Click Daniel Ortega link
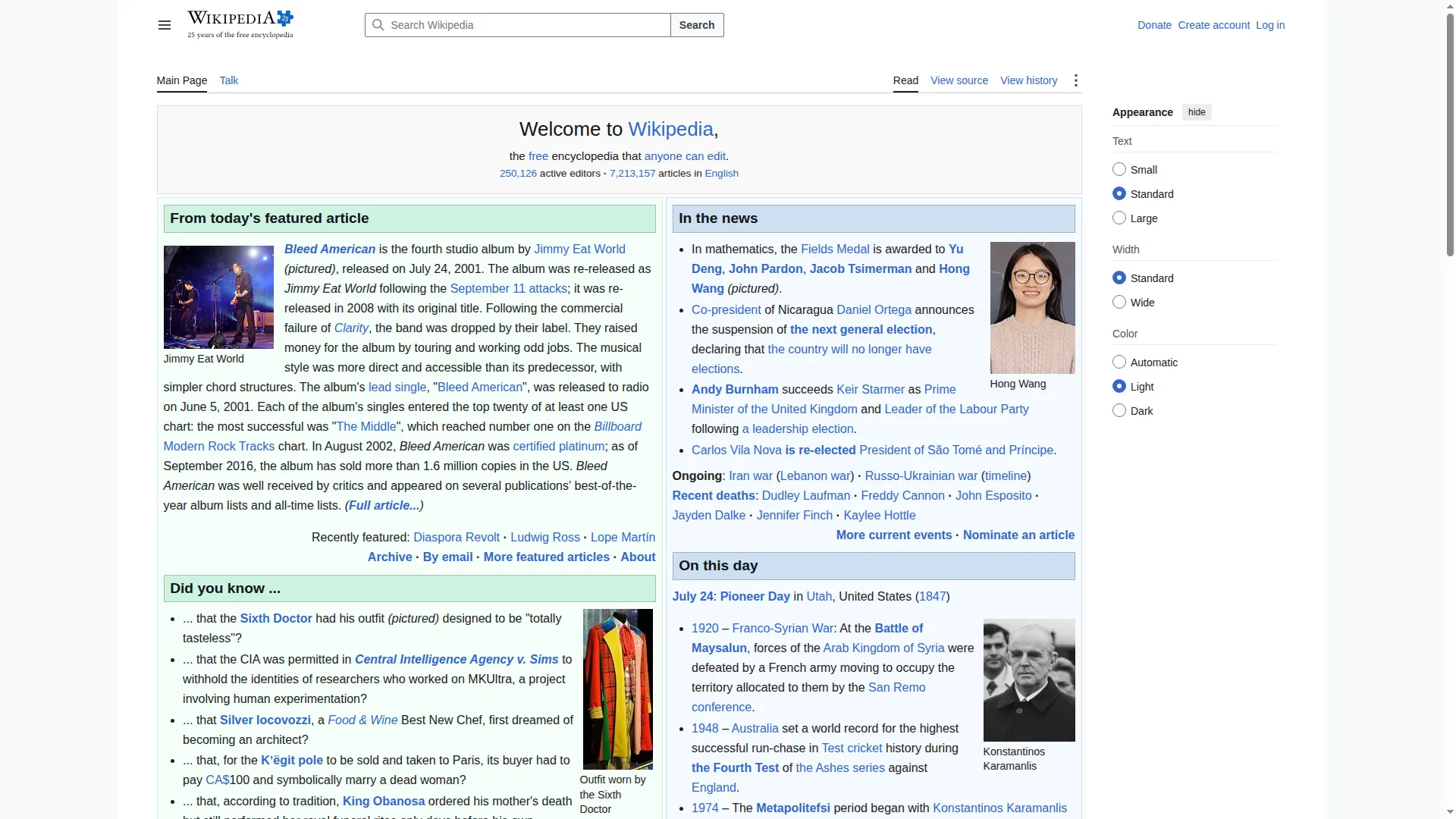This screenshot has height=819, width=1456. tap(874, 309)
